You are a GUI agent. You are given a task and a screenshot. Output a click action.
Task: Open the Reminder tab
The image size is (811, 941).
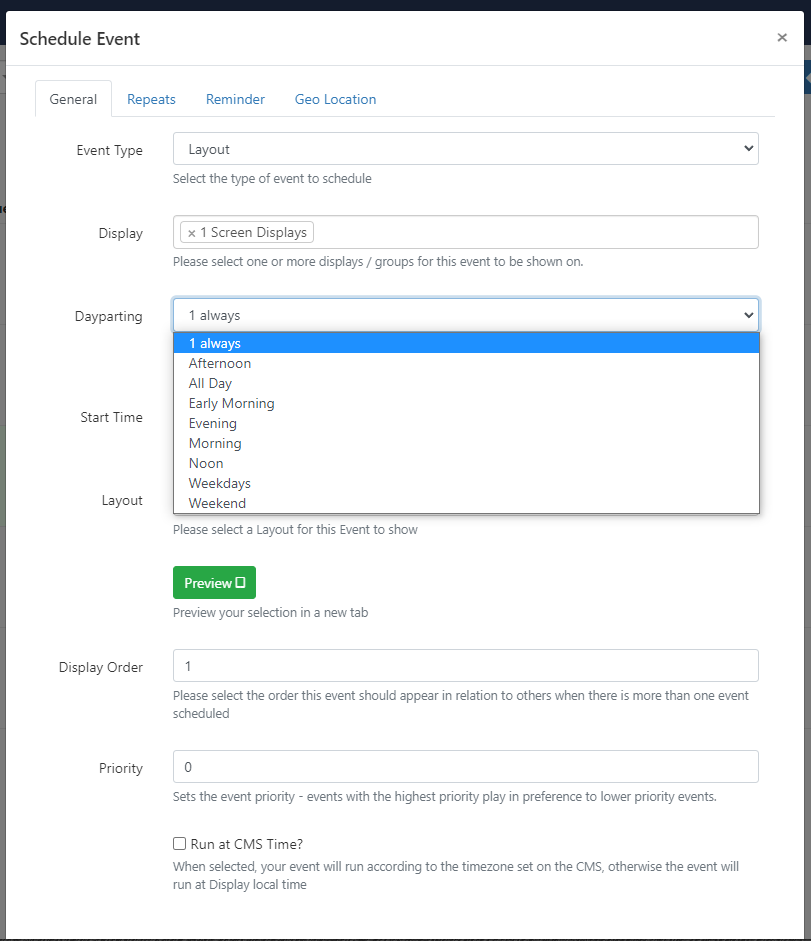[235, 99]
